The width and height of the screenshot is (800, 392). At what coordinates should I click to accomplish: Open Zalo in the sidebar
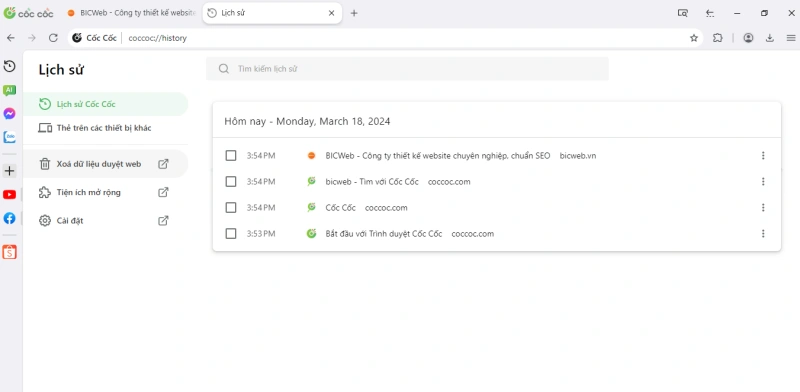tap(9, 137)
